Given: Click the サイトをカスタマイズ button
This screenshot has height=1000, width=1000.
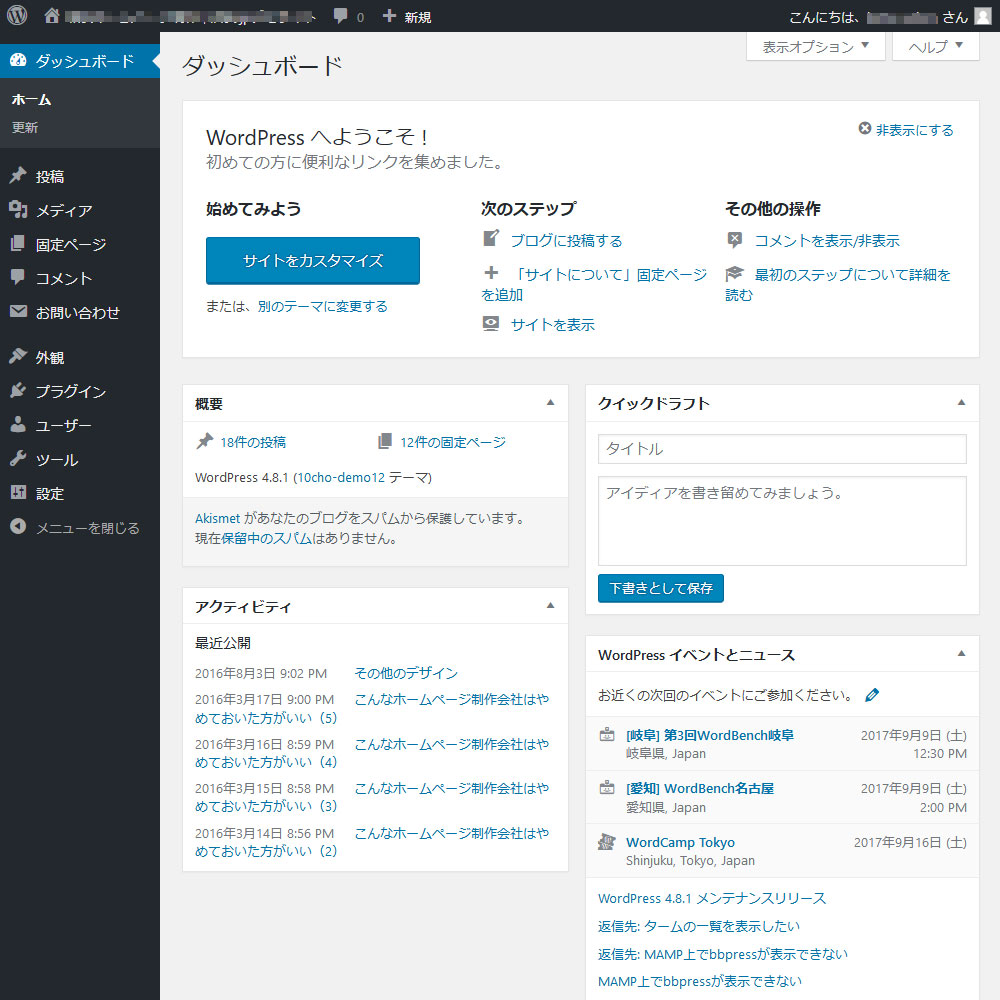Looking at the screenshot, I should point(312,261).
